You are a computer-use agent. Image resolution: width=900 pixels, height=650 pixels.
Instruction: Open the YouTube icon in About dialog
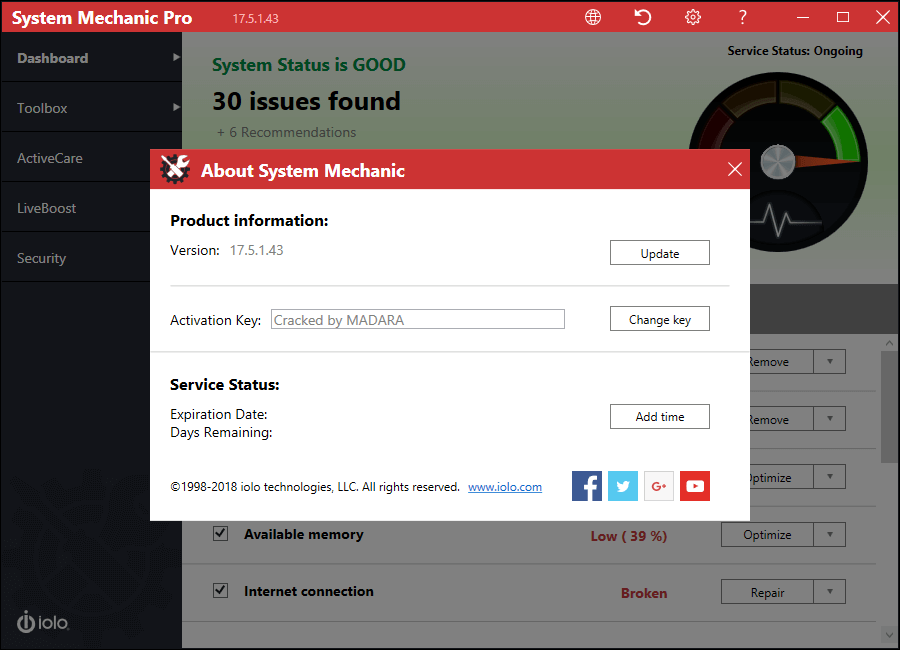pos(695,486)
